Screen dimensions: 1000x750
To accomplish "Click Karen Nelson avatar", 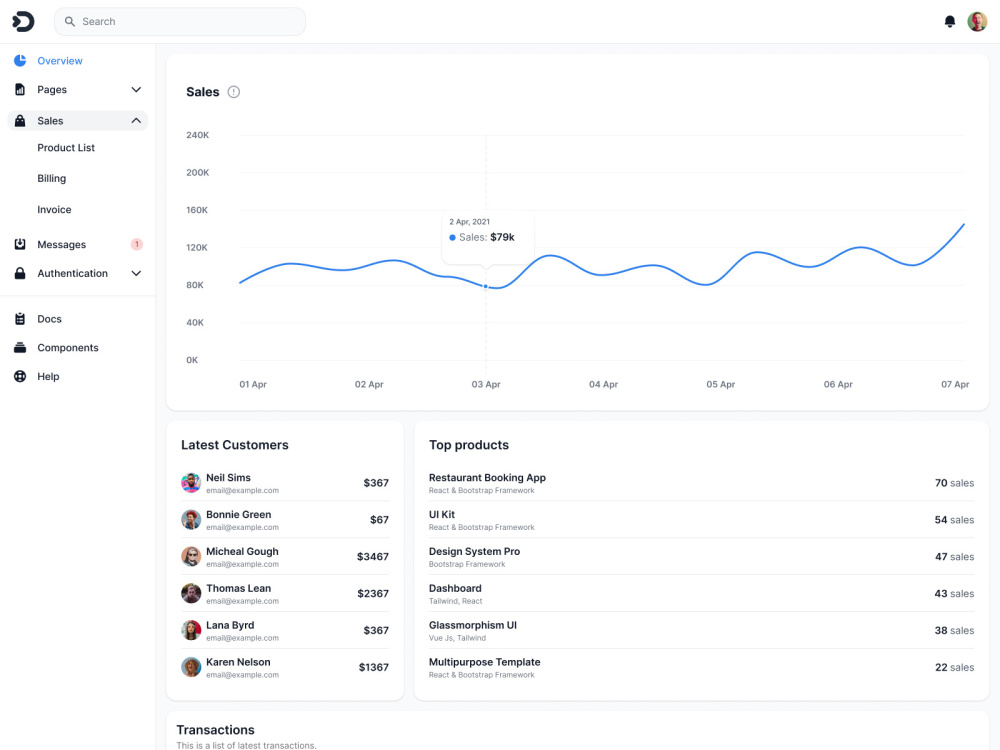I will (x=191, y=667).
